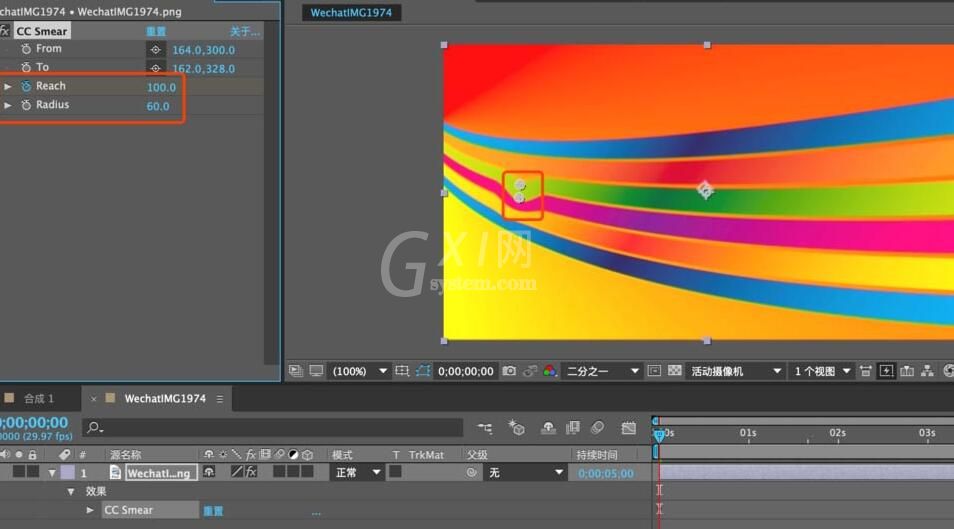This screenshot has height=529, width=954.
Task: Click the draft 3D icon
Action: (x=517, y=428)
